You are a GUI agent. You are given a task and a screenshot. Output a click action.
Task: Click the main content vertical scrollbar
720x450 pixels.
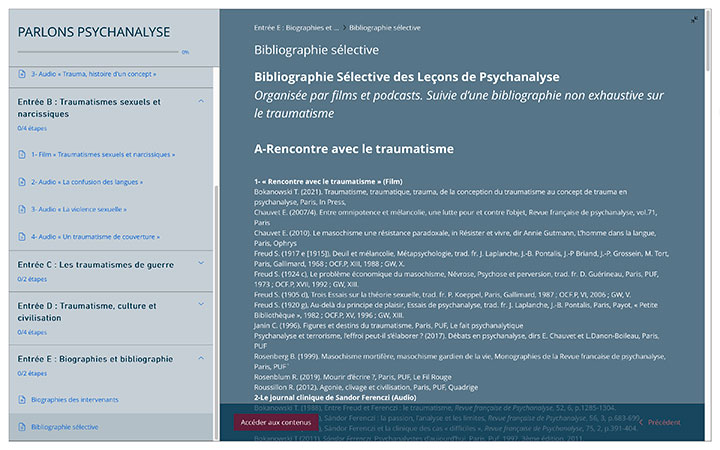(708, 40)
